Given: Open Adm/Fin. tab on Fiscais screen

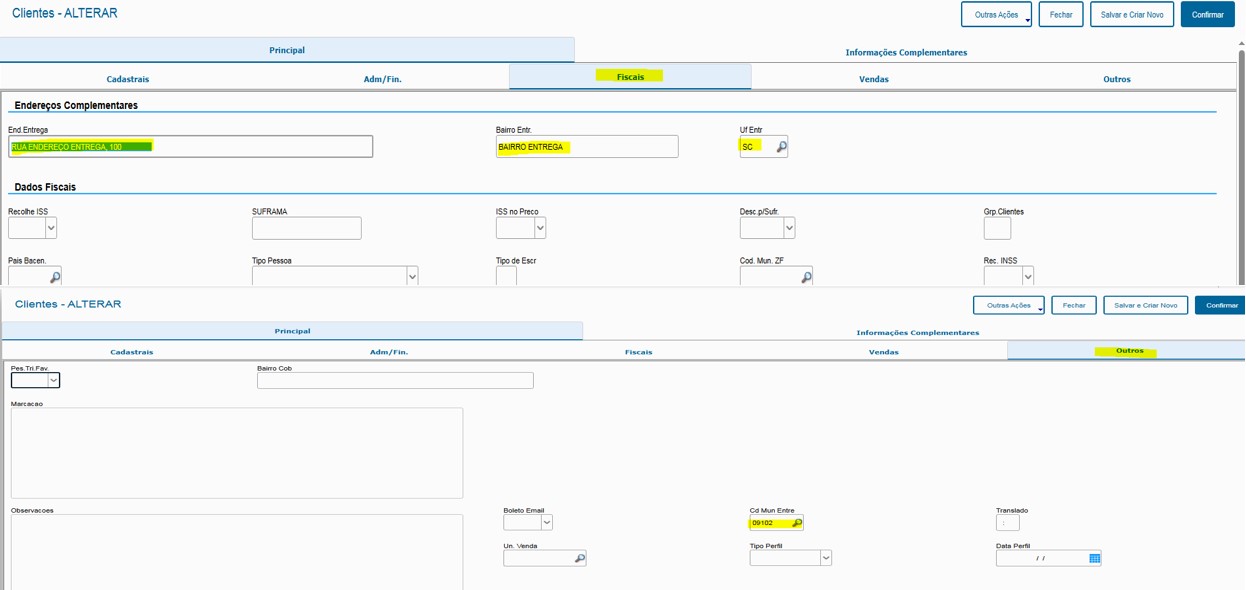Looking at the screenshot, I should pyautogui.click(x=382, y=79).
